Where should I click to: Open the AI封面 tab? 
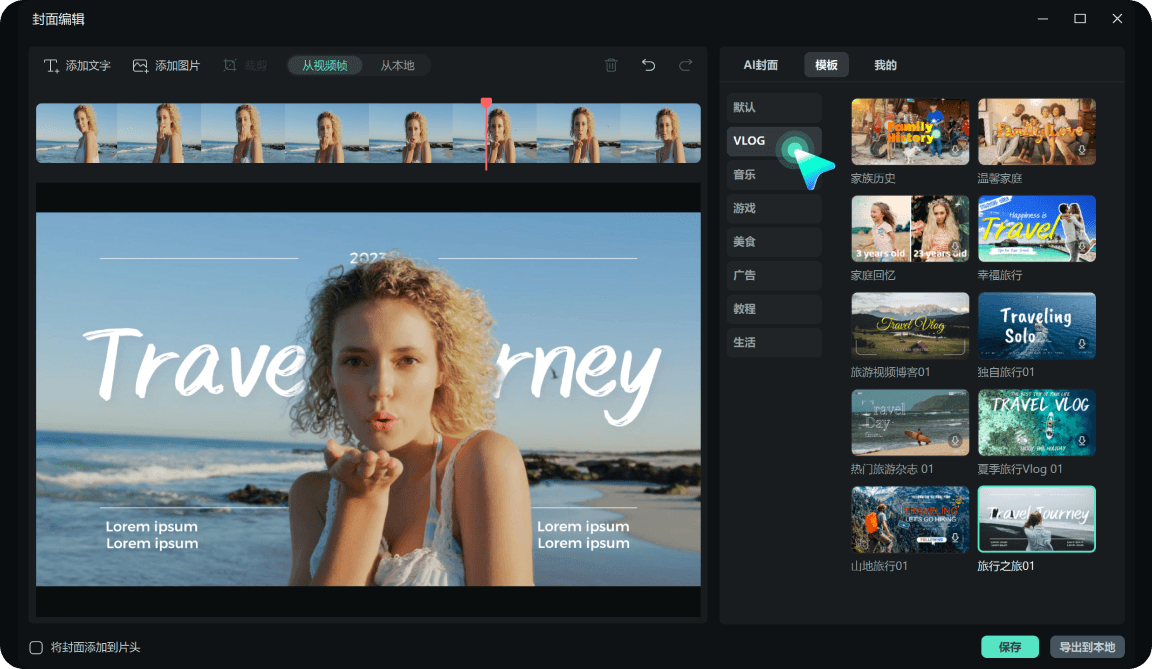click(760, 65)
